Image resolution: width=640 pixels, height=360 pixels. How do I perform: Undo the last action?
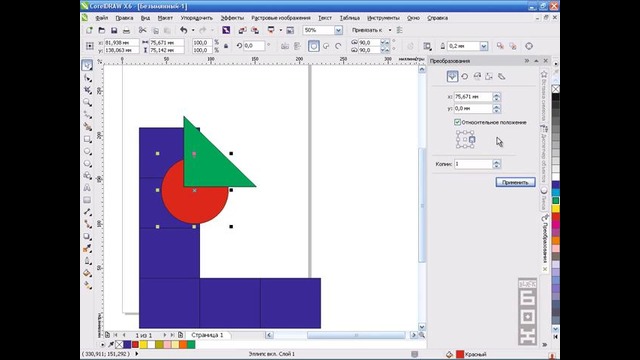184,30
